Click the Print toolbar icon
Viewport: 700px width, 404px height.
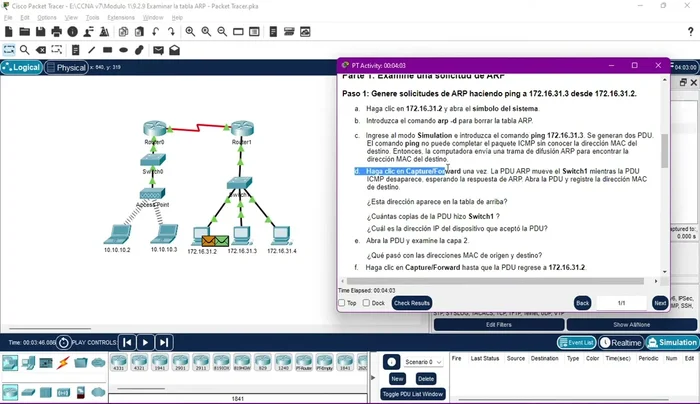pos(56,32)
